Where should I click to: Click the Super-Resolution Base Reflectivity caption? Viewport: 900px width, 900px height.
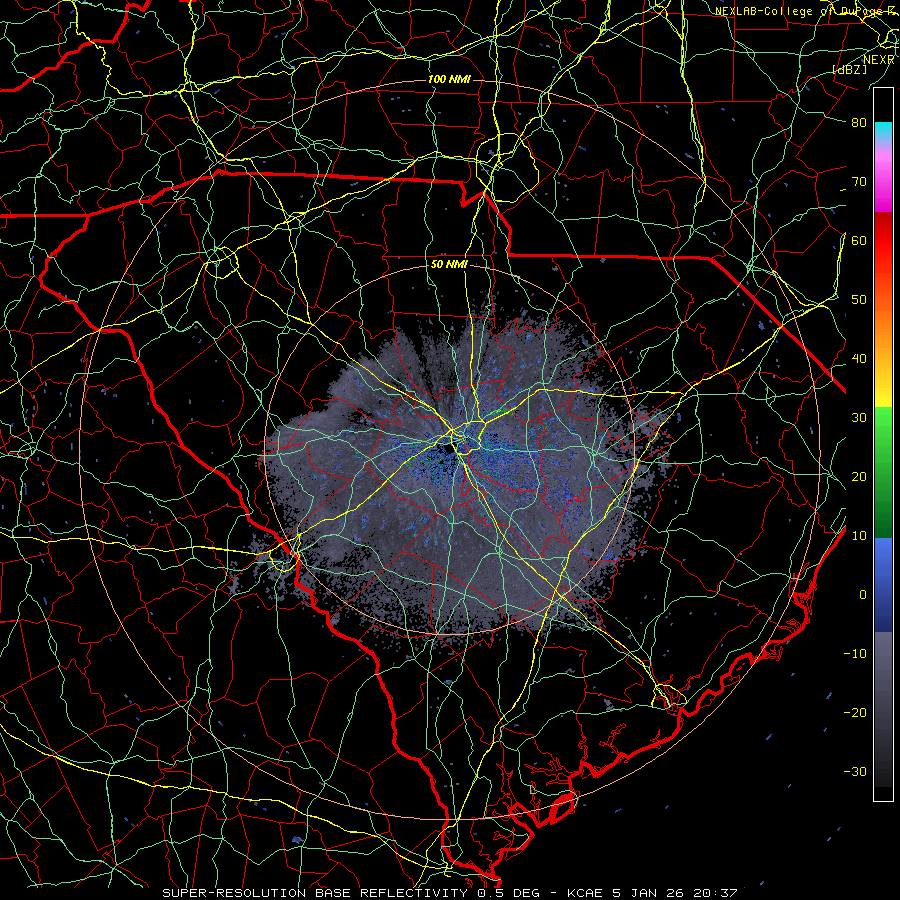point(450,893)
